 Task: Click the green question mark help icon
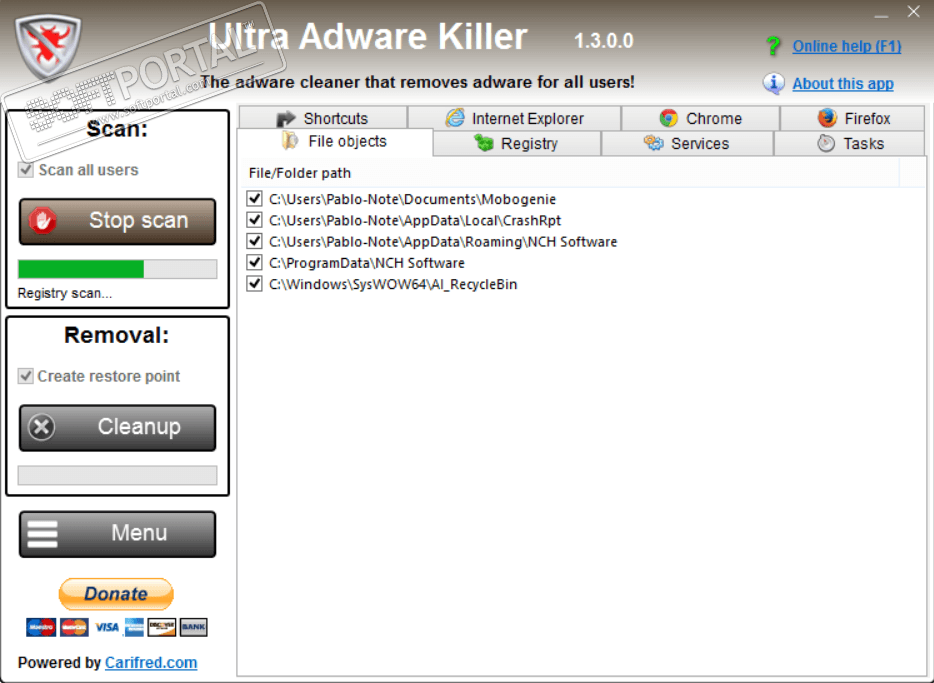click(773, 46)
